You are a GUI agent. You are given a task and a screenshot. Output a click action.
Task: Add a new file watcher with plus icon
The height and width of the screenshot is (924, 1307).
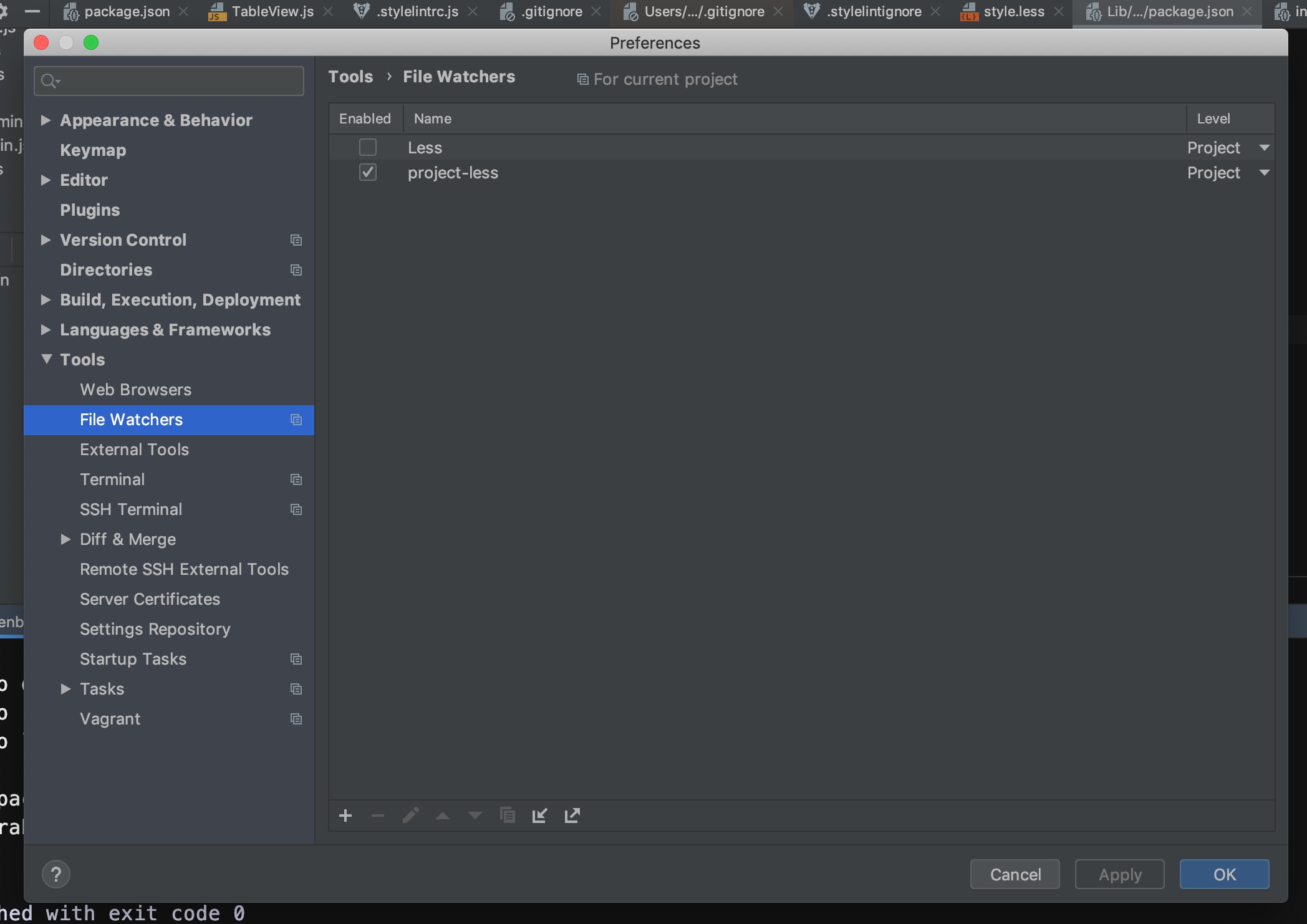click(345, 816)
